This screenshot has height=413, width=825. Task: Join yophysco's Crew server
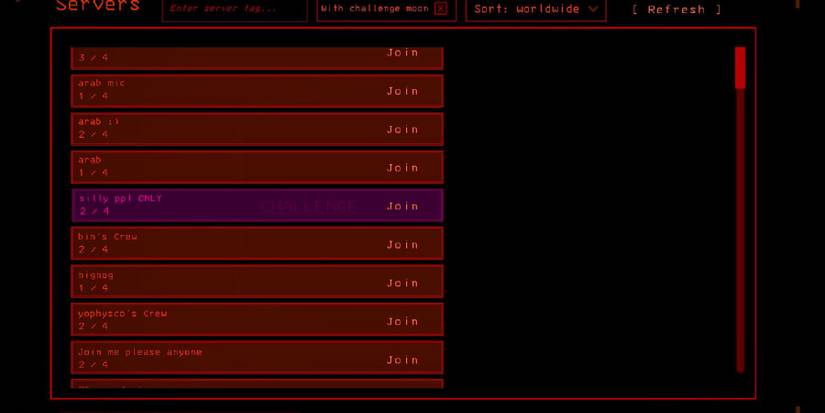click(402, 321)
